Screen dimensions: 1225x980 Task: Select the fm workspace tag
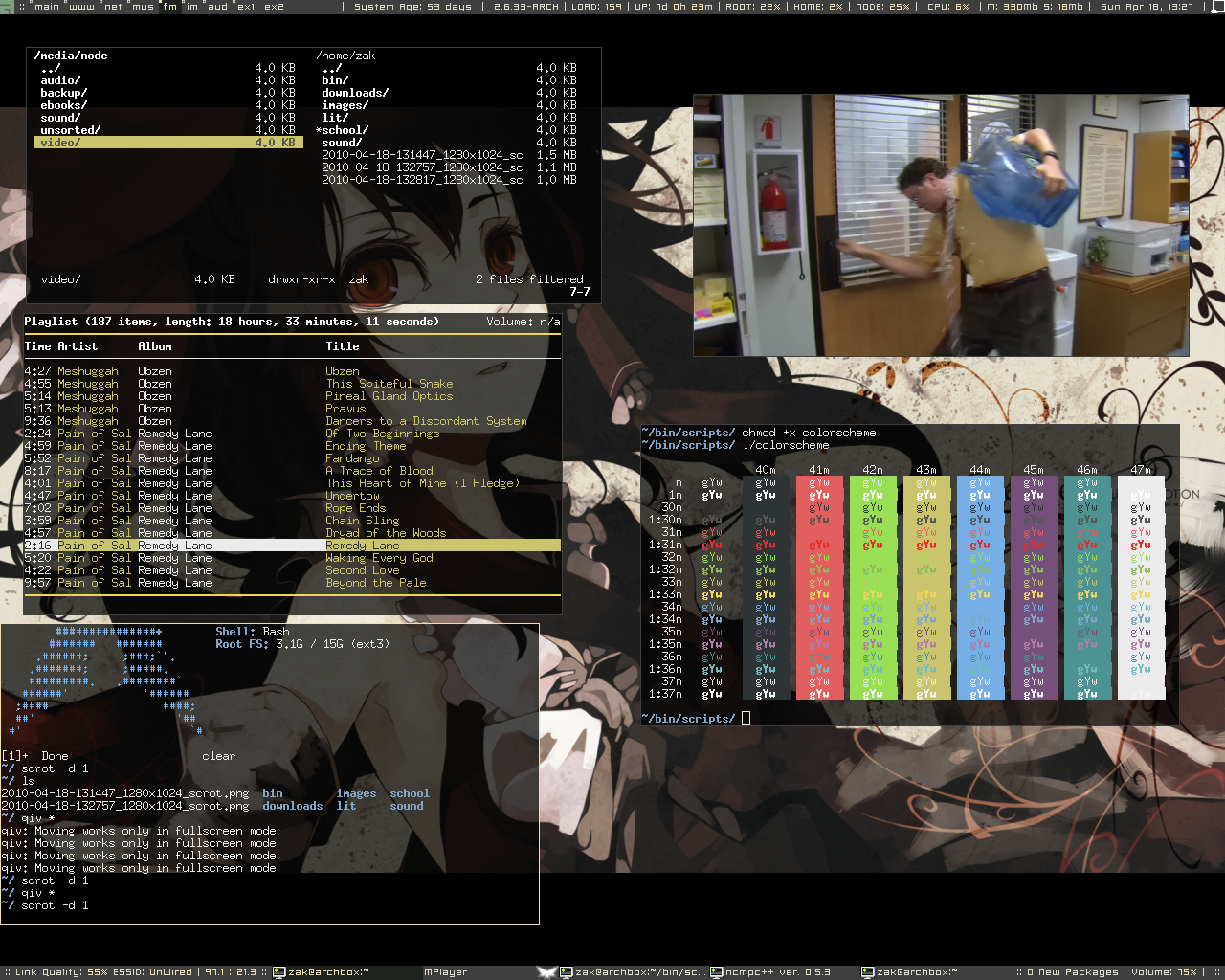coord(170,6)
